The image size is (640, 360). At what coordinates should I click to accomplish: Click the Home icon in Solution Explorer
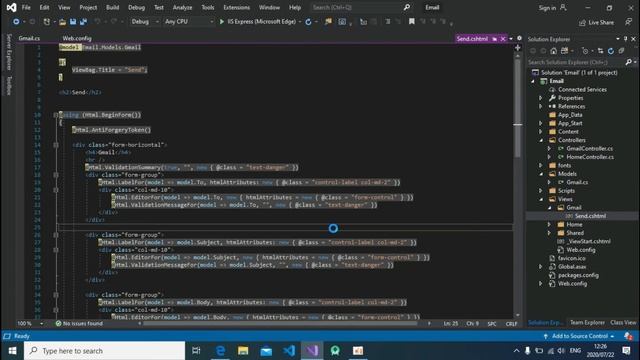click(x=553, y=51)
